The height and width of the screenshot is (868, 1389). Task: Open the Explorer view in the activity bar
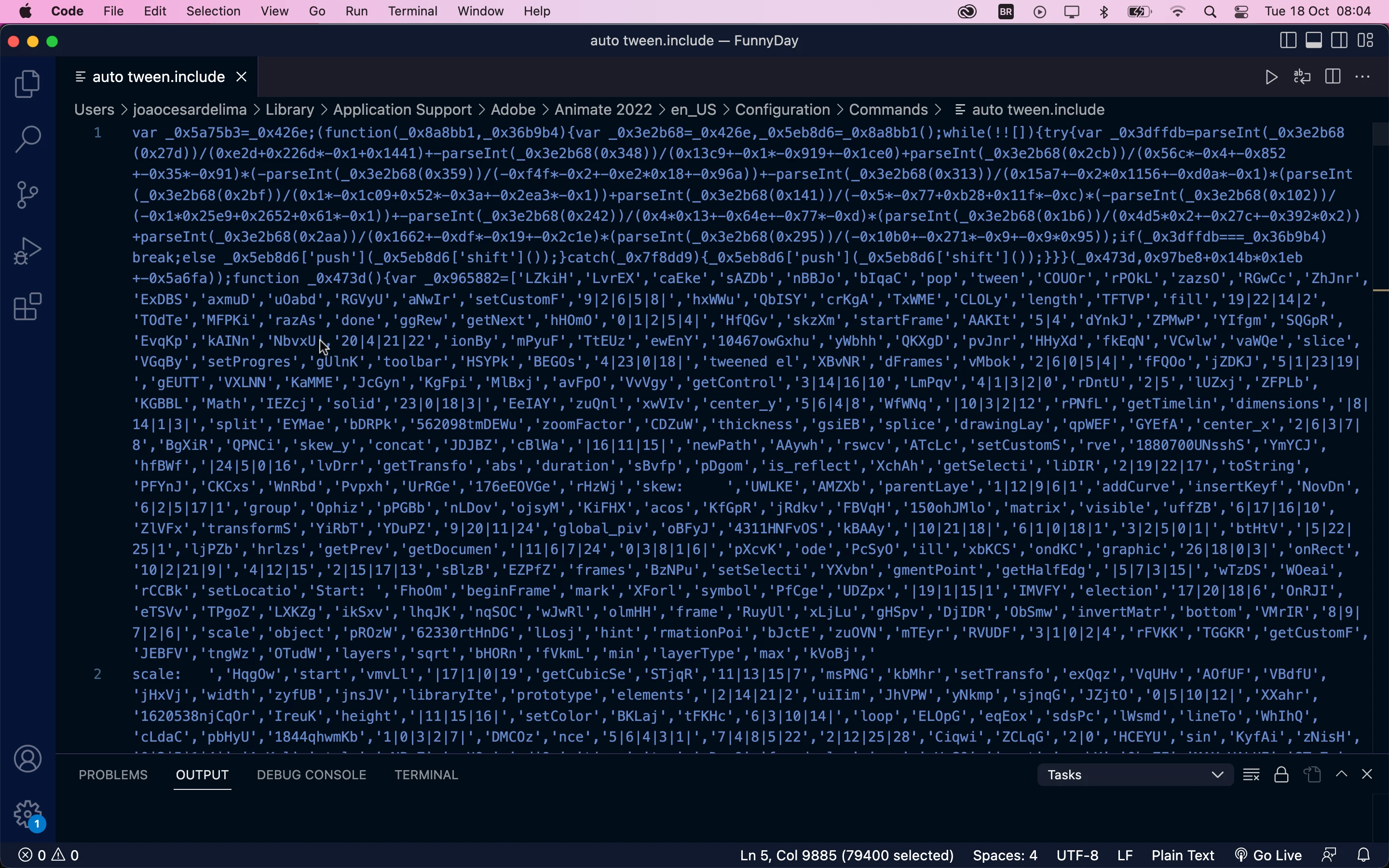[x=27, y=84]
